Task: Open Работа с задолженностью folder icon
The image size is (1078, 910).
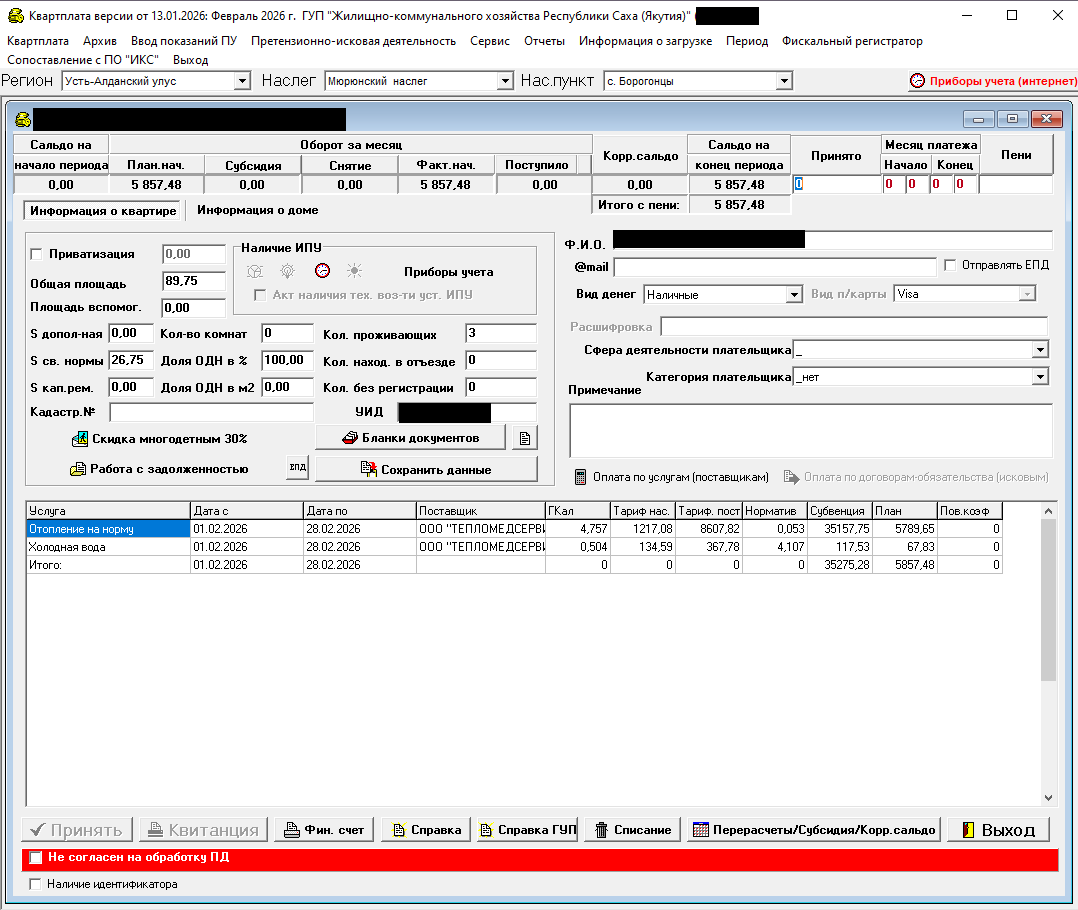Action: click(x=78, y=469)
